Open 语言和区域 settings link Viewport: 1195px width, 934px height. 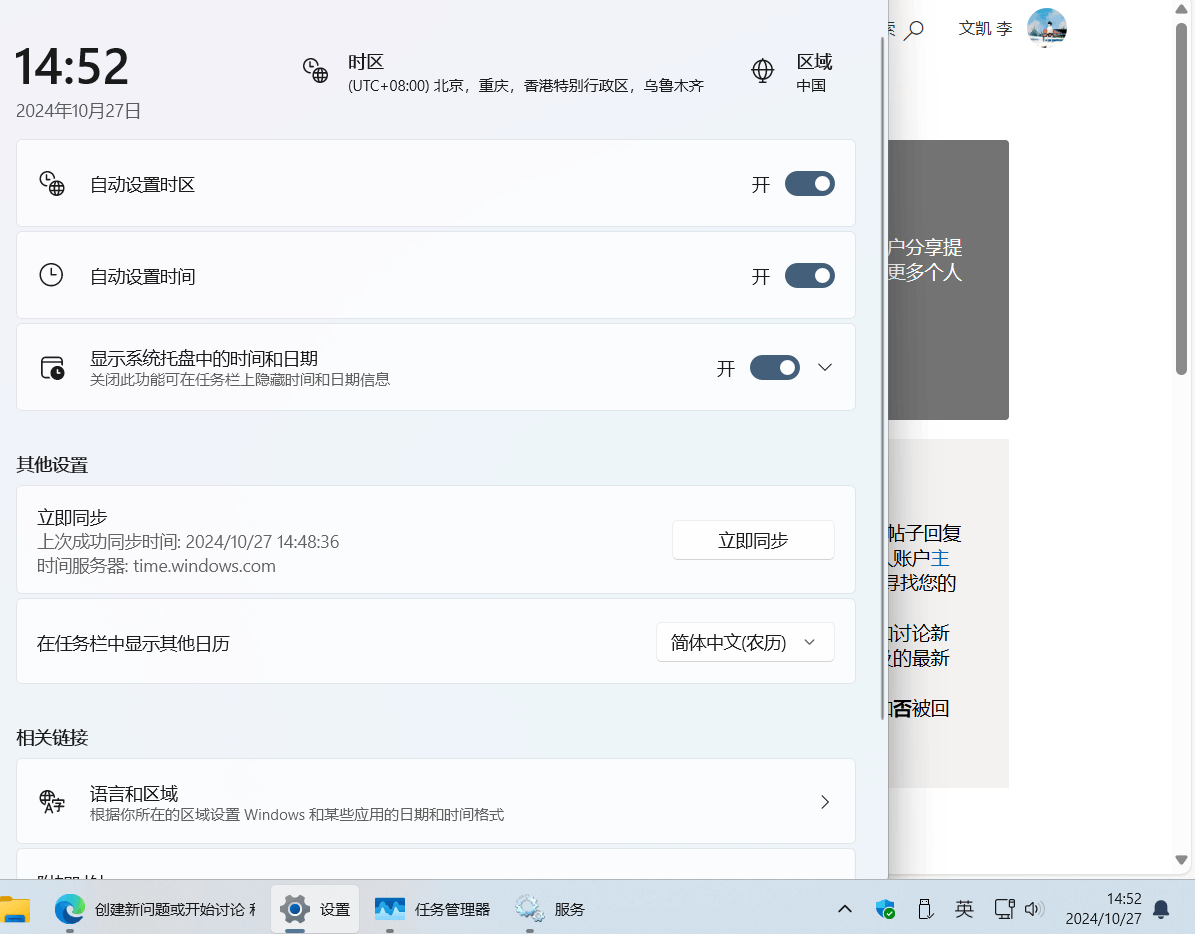click(435, 801)
